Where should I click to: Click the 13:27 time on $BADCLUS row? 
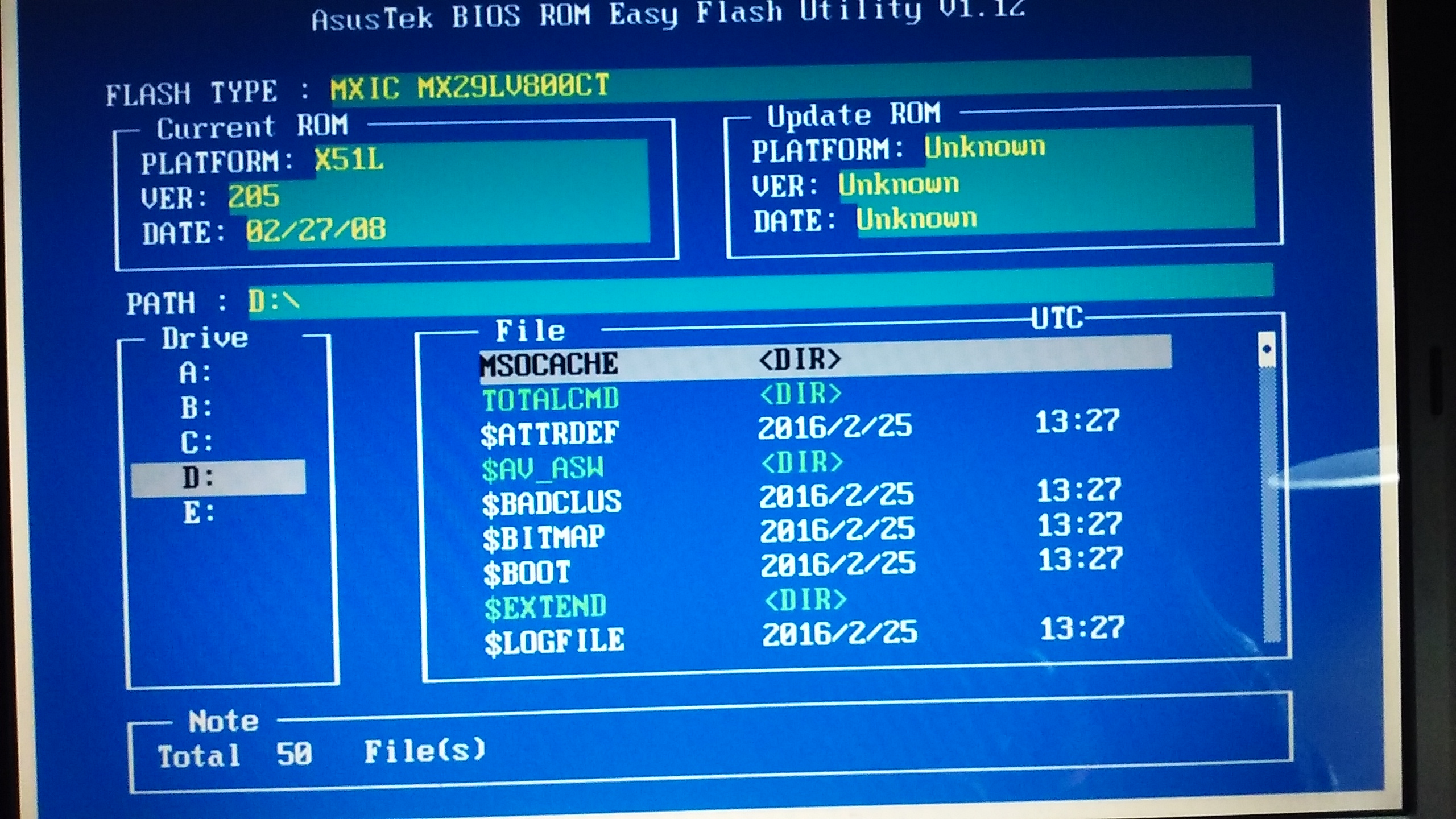(1079, 490)
